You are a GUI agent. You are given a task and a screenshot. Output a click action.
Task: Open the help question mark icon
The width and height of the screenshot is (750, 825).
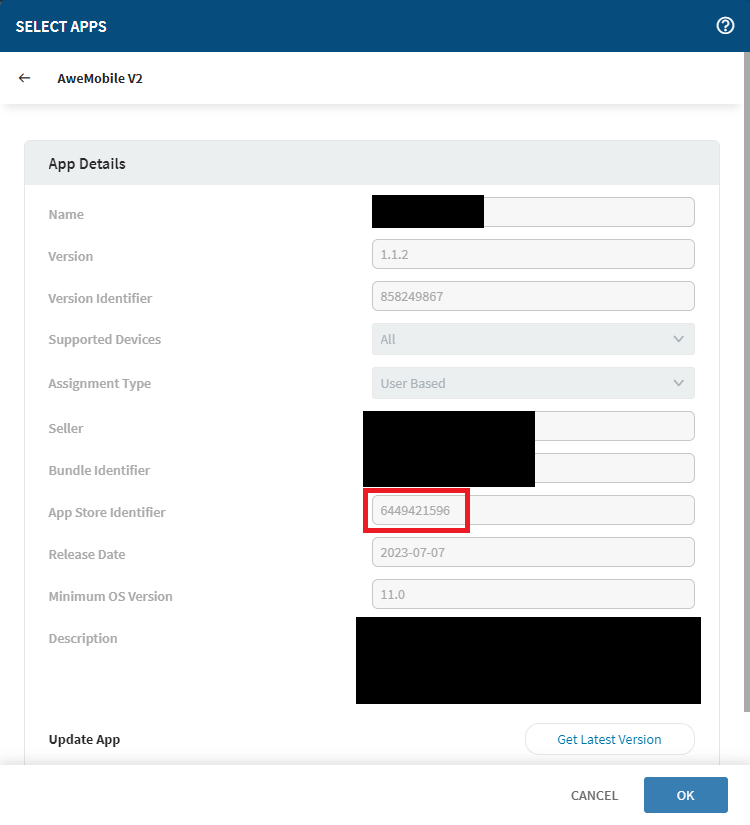click(x=726, y=26)
